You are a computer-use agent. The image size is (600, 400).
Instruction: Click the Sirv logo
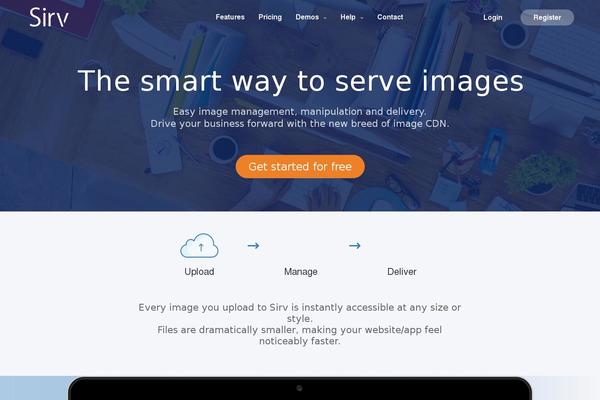click(x=49, y=17)
